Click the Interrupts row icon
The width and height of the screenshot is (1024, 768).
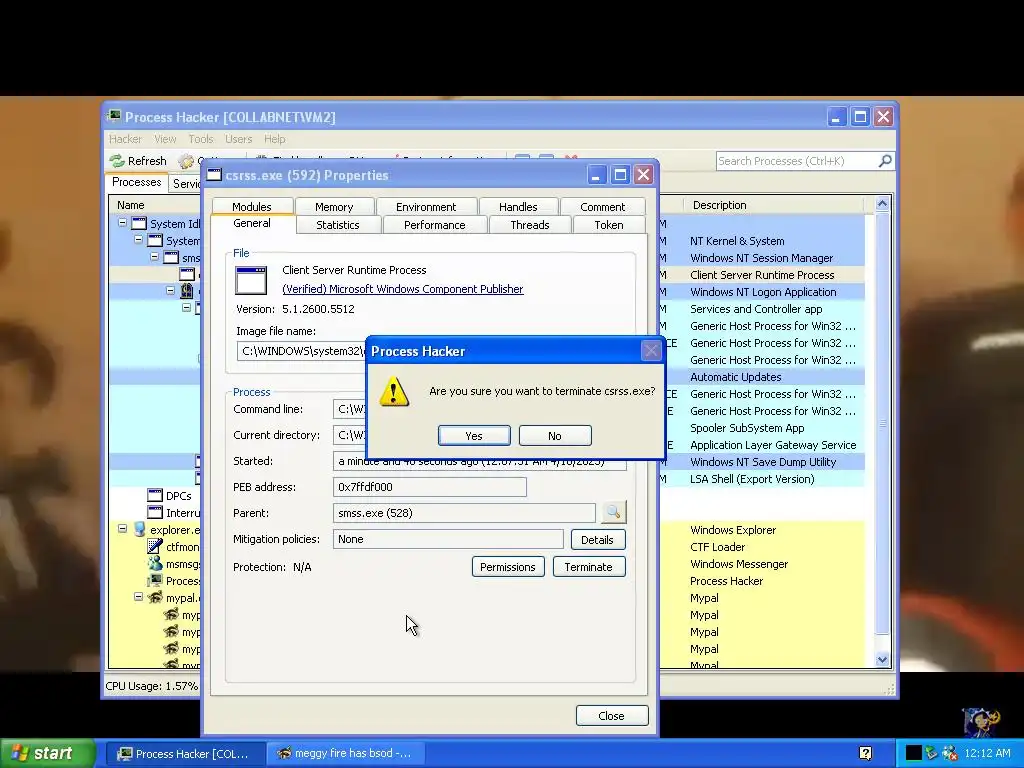click(155, 512)
